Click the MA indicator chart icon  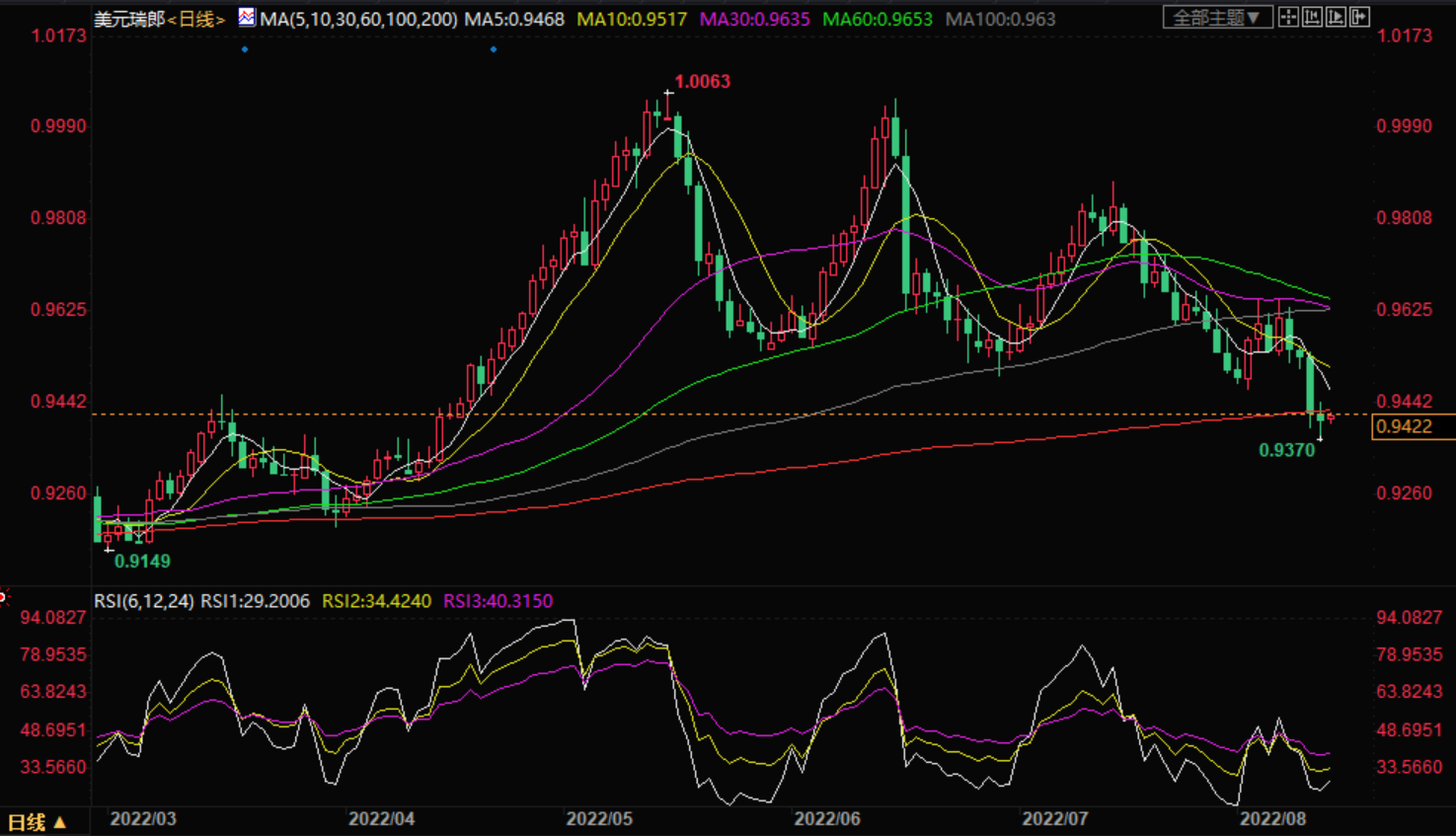click(x=247, y=18)
